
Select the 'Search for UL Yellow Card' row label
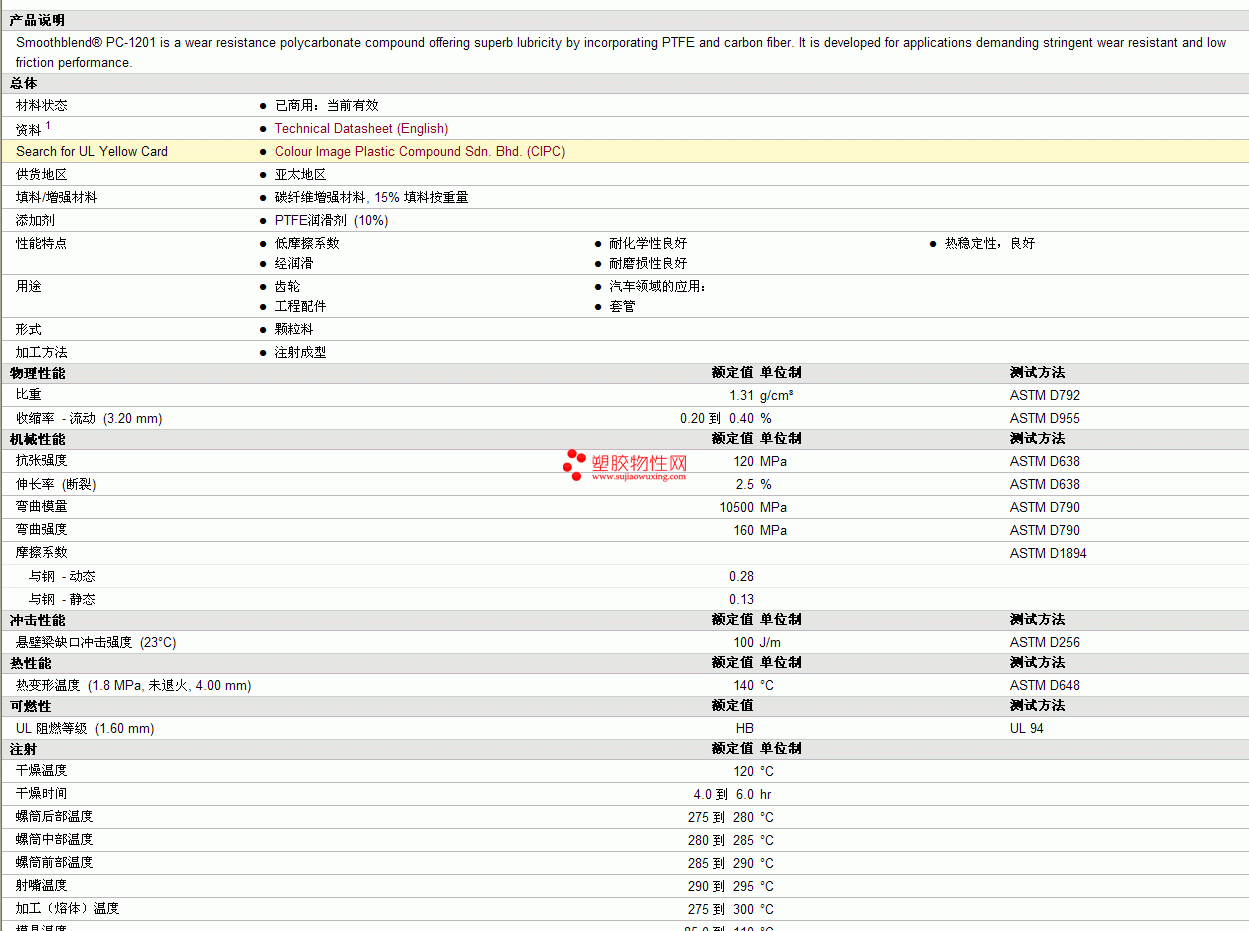pos(92,151)
